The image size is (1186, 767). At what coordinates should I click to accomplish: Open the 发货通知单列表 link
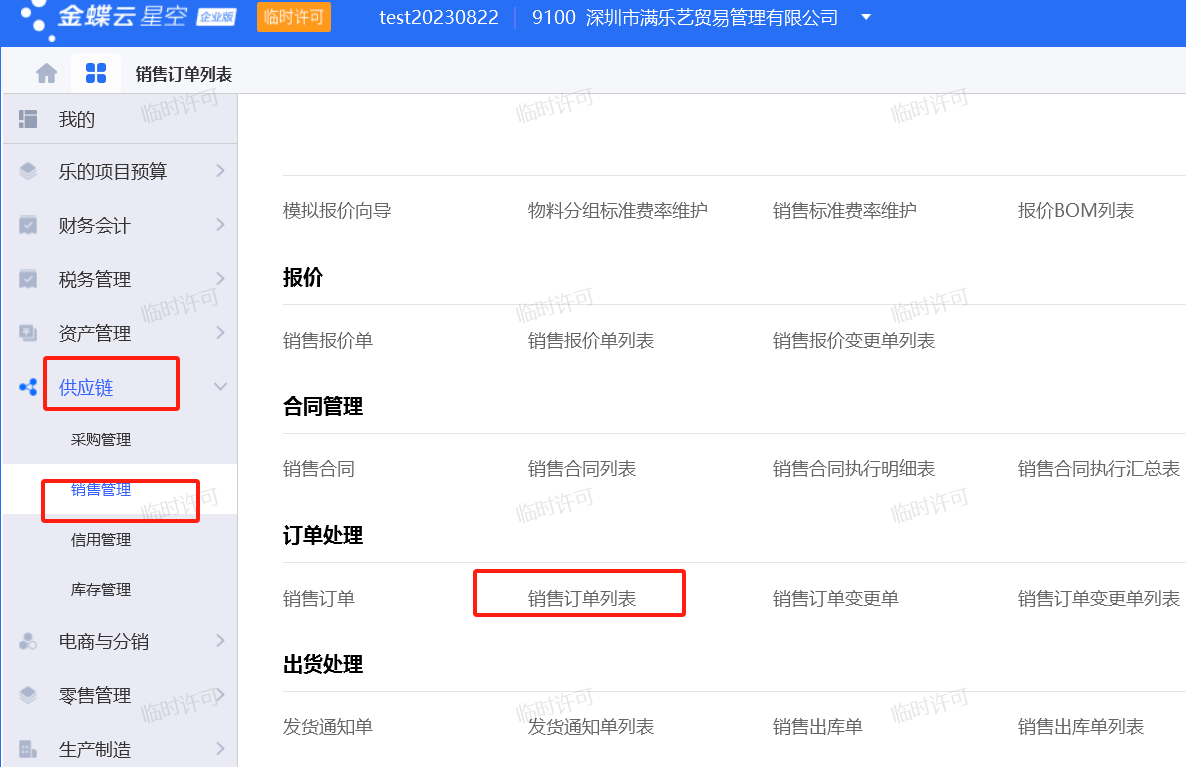(591, 727)
